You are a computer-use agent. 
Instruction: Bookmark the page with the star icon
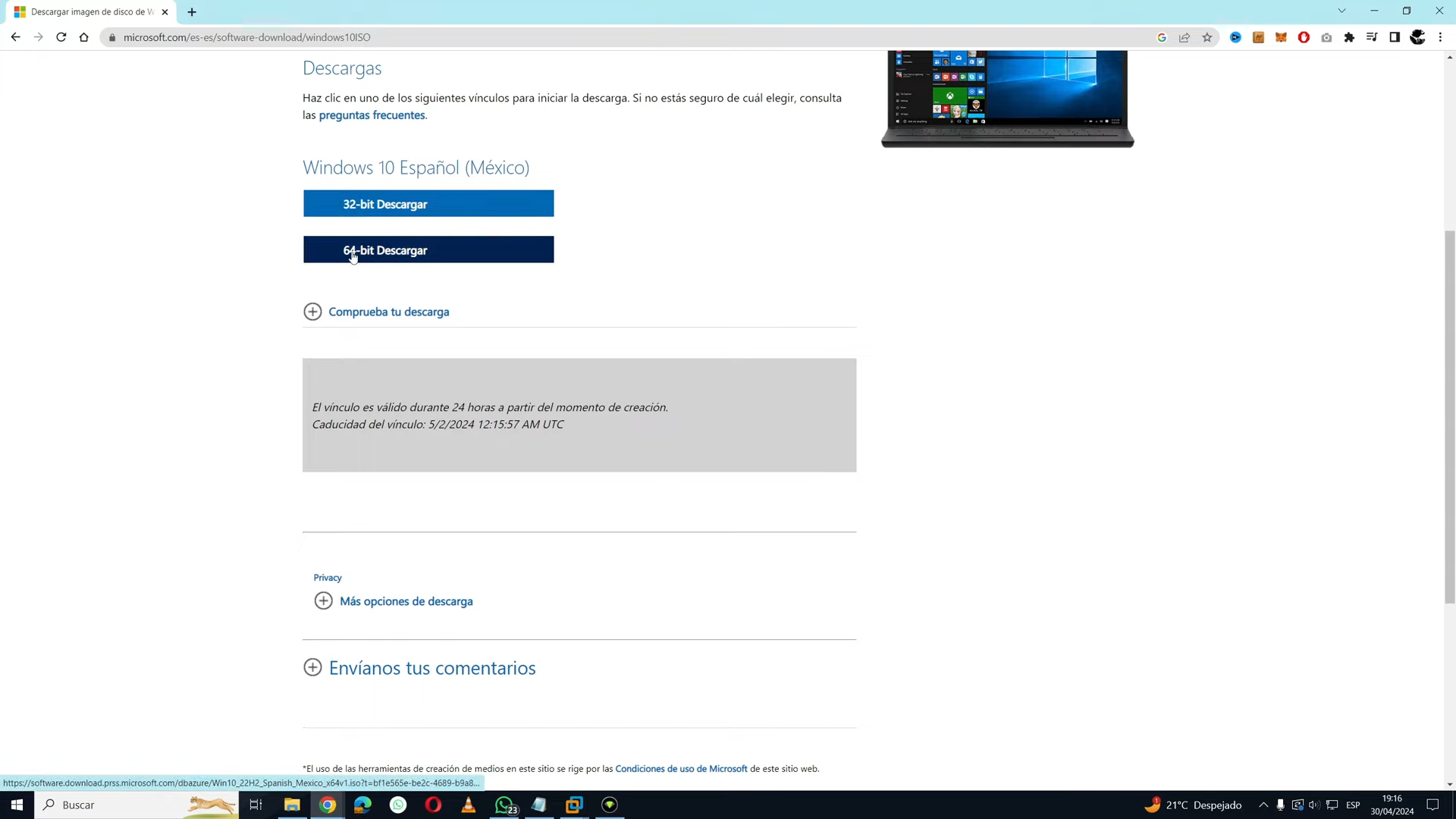pos(1207,37)
